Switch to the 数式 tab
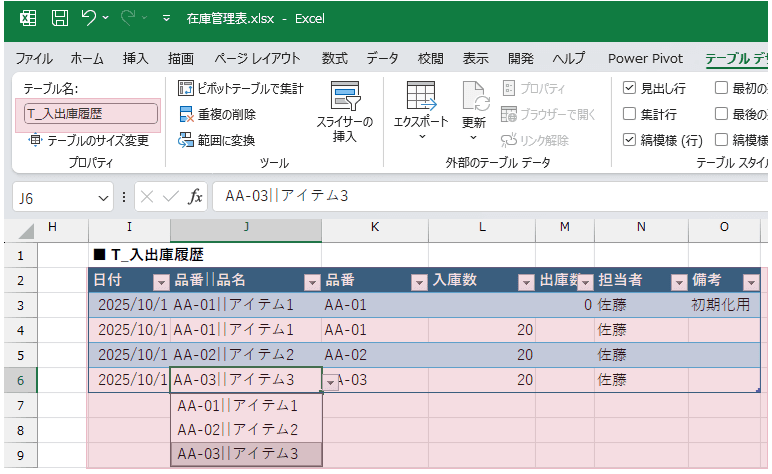This screenshot has height=474, width=772. [335, 59]
